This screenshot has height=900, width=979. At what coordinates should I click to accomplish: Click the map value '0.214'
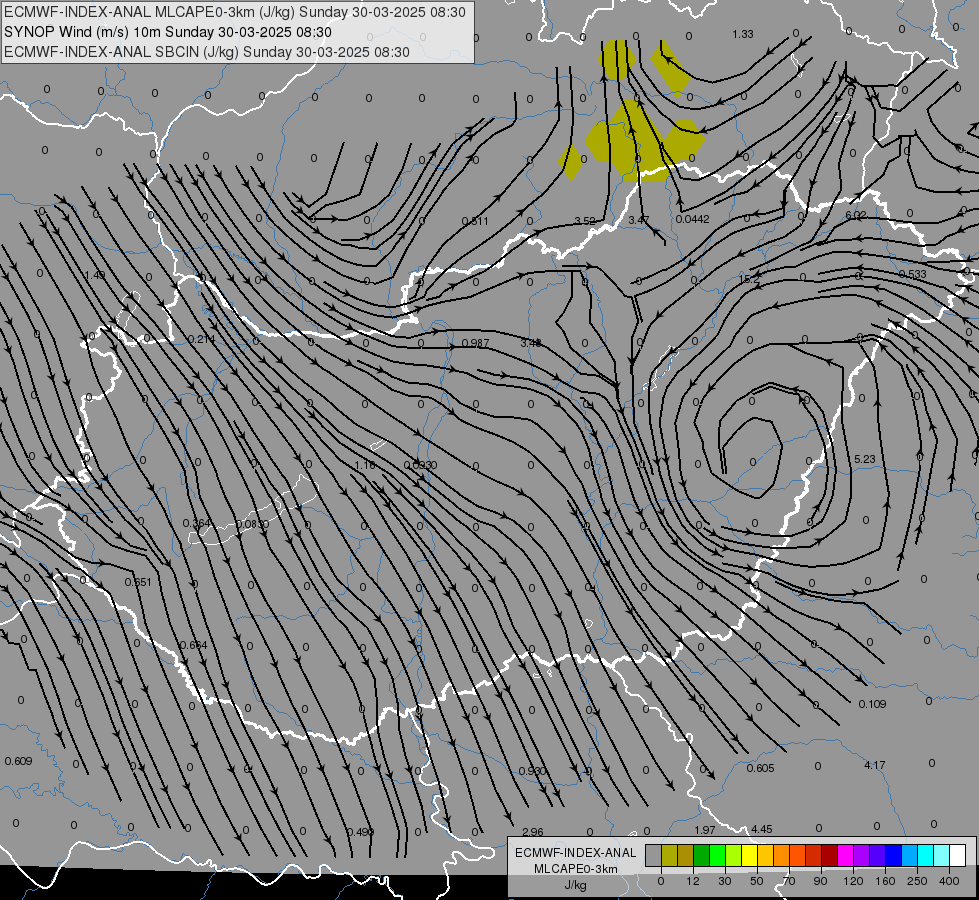[x=202, y=339]
